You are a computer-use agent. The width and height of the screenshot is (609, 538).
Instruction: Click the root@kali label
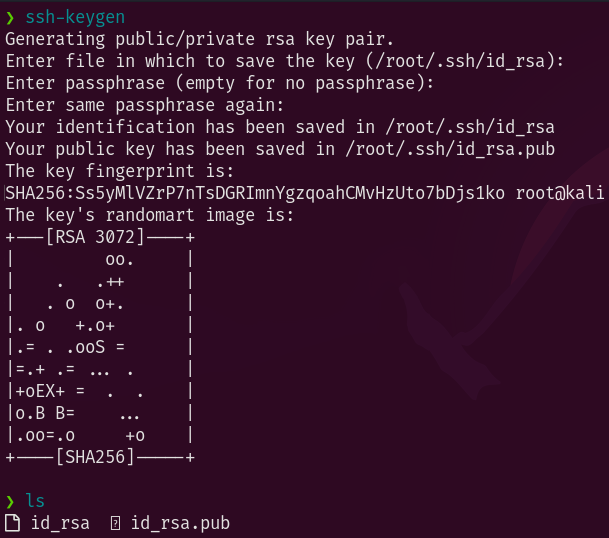pos(560,193)
